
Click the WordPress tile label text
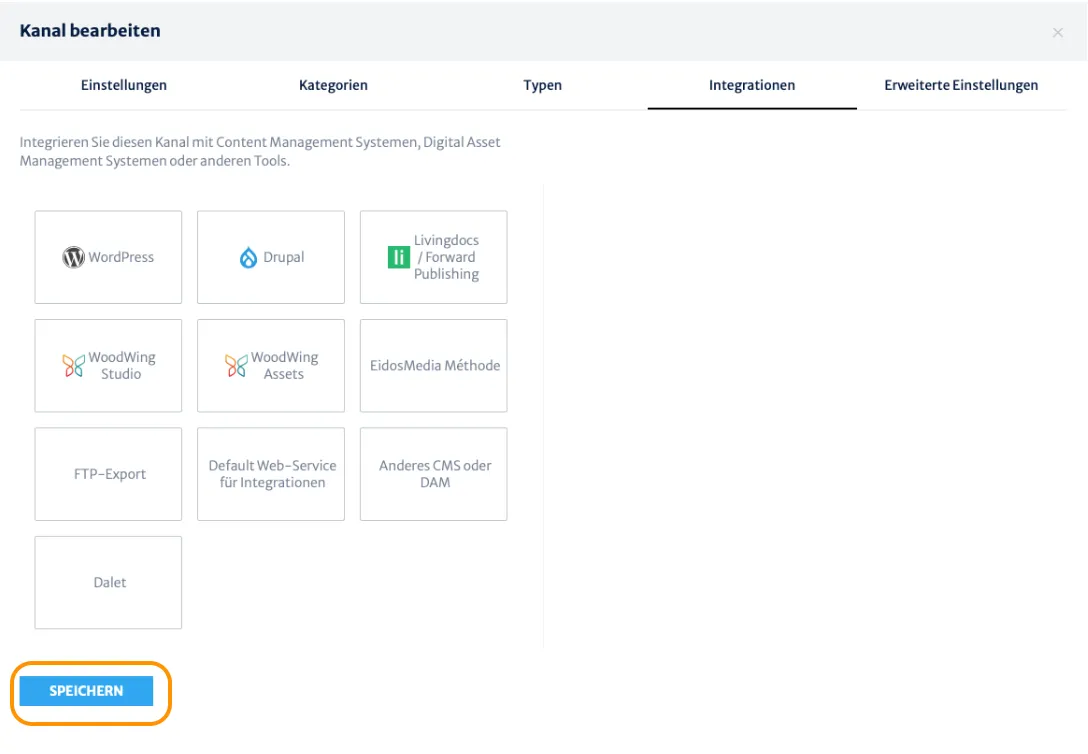pos(121,257)
